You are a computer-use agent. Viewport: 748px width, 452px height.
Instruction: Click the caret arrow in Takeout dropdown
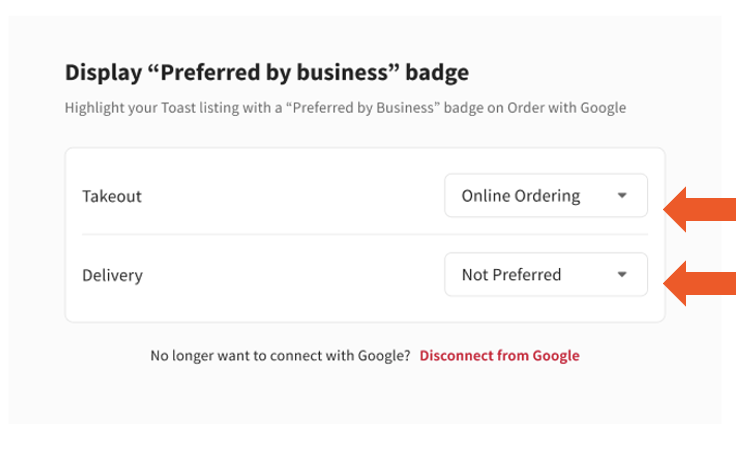tap(622, 196)
